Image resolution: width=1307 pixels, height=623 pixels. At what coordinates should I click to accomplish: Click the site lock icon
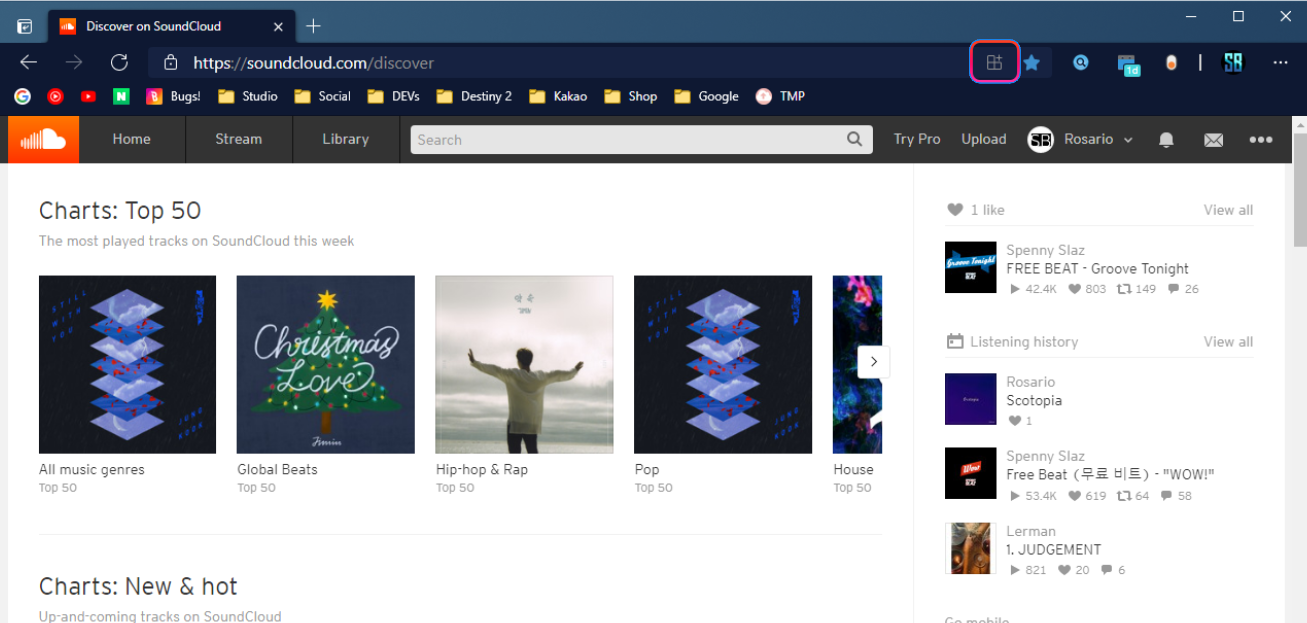point(171,62)
